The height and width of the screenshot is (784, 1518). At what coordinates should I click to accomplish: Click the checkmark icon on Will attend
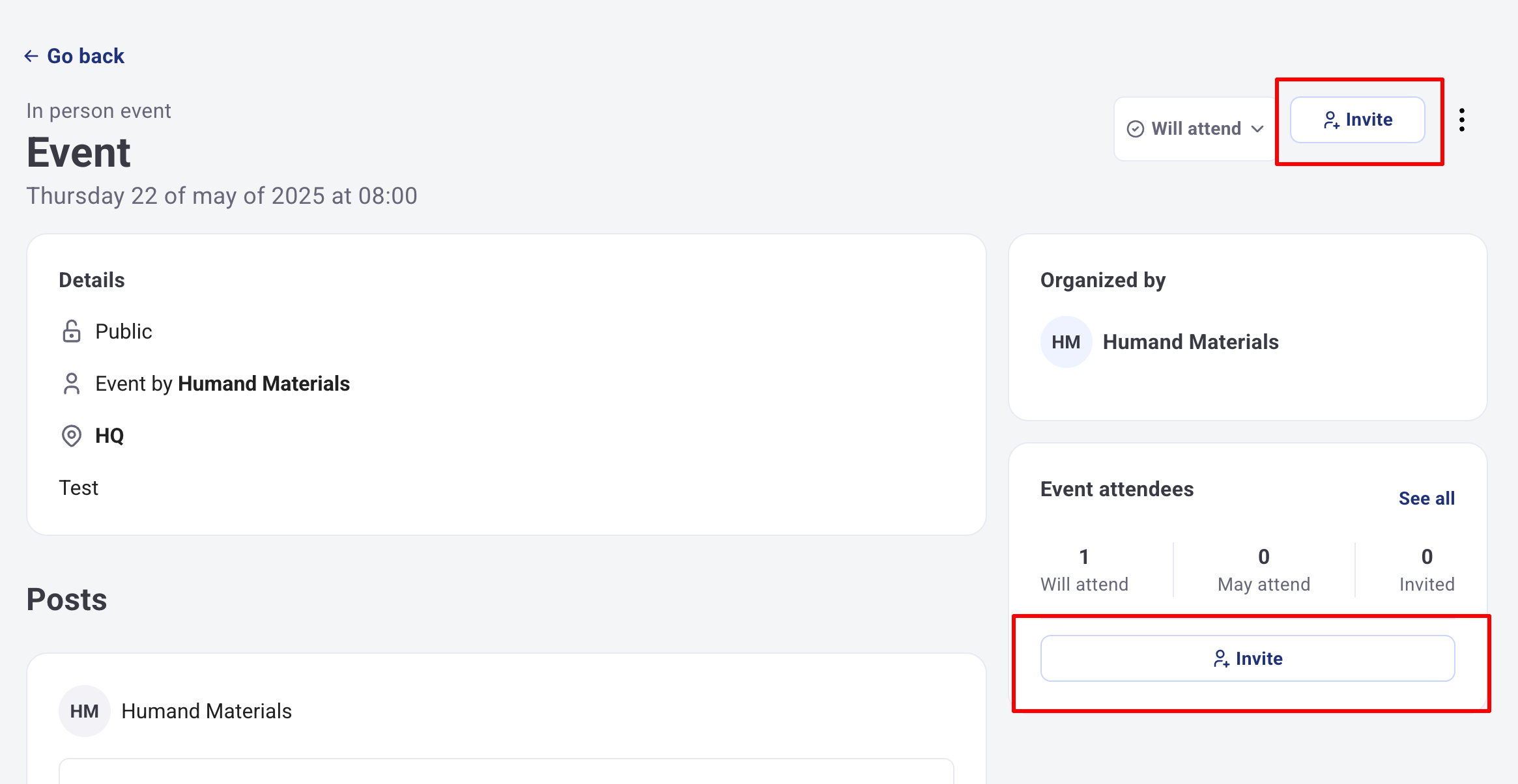tap(1136, 129)
